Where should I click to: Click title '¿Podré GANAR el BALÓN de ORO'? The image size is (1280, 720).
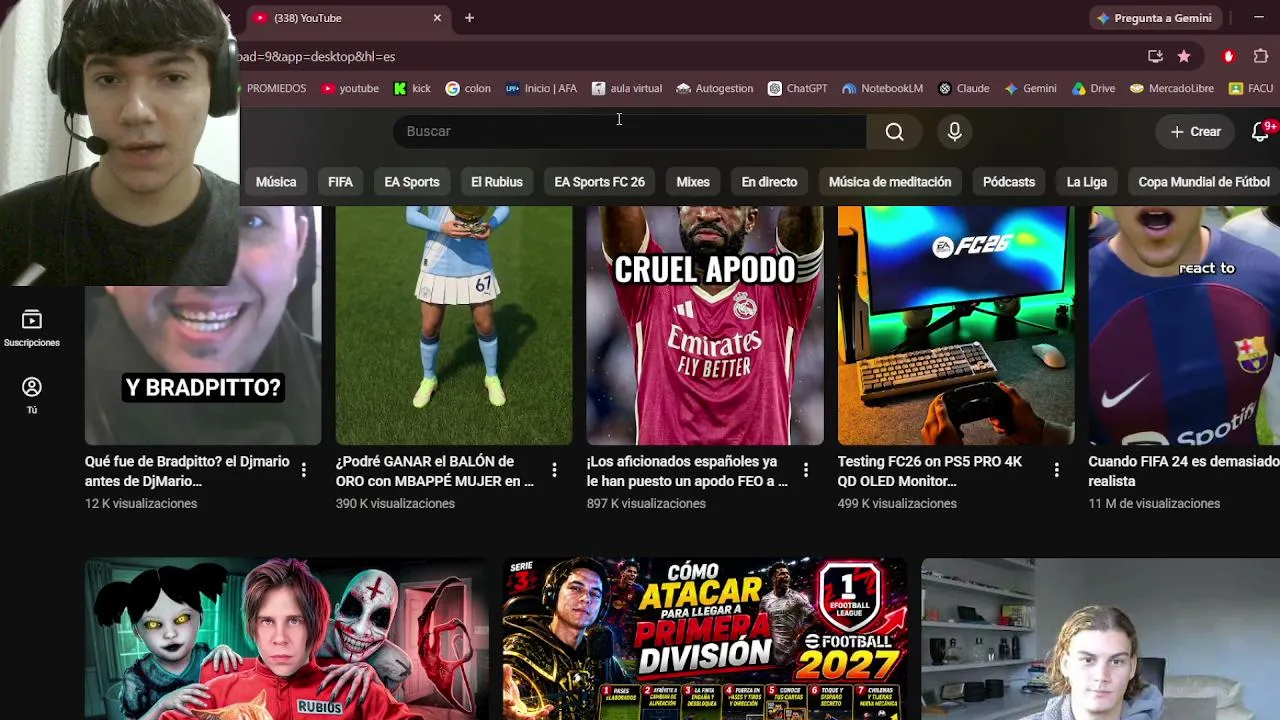[x=435, y=471]
